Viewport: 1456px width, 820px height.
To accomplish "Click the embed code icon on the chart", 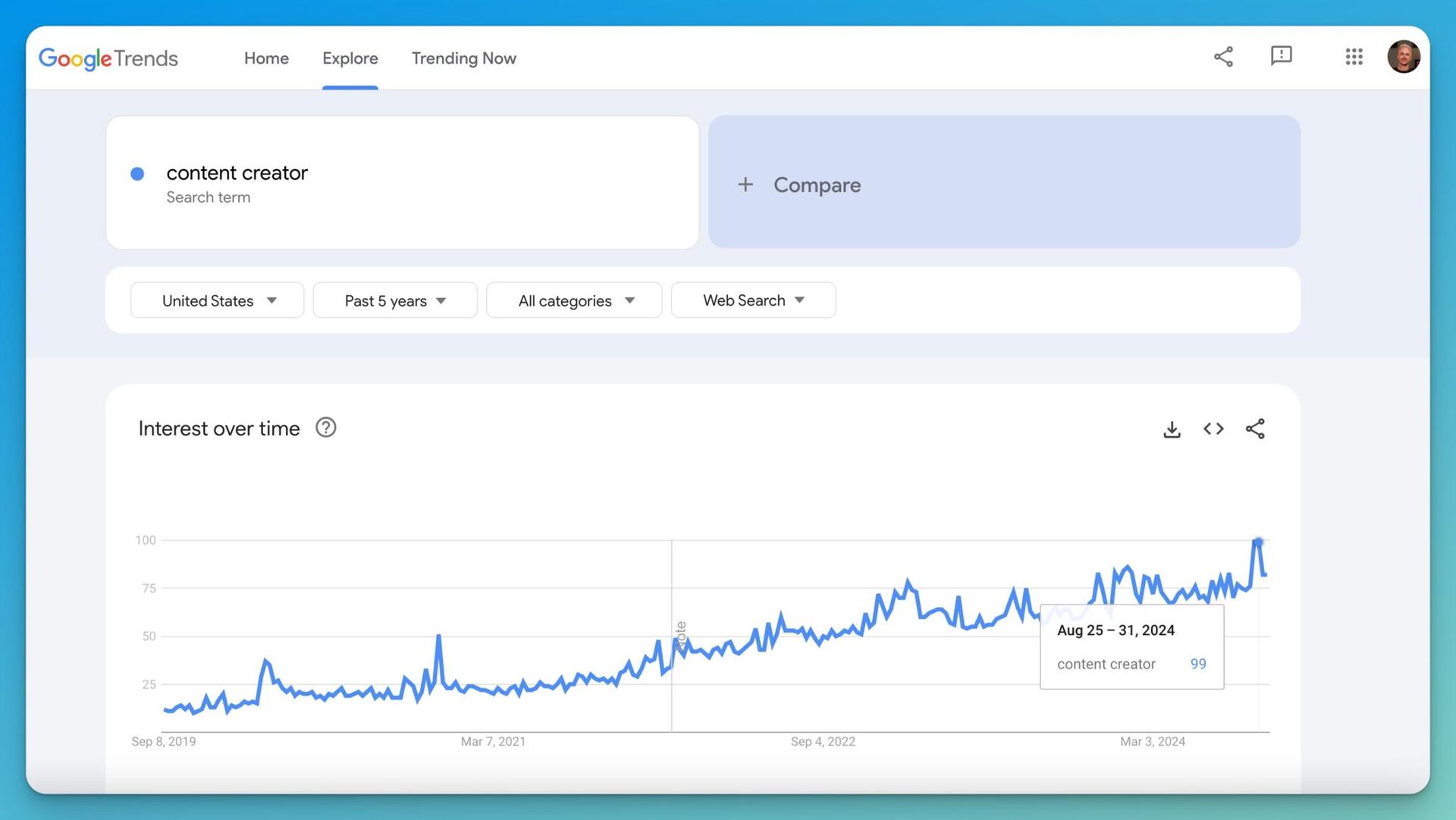I will coord(1213,429).
